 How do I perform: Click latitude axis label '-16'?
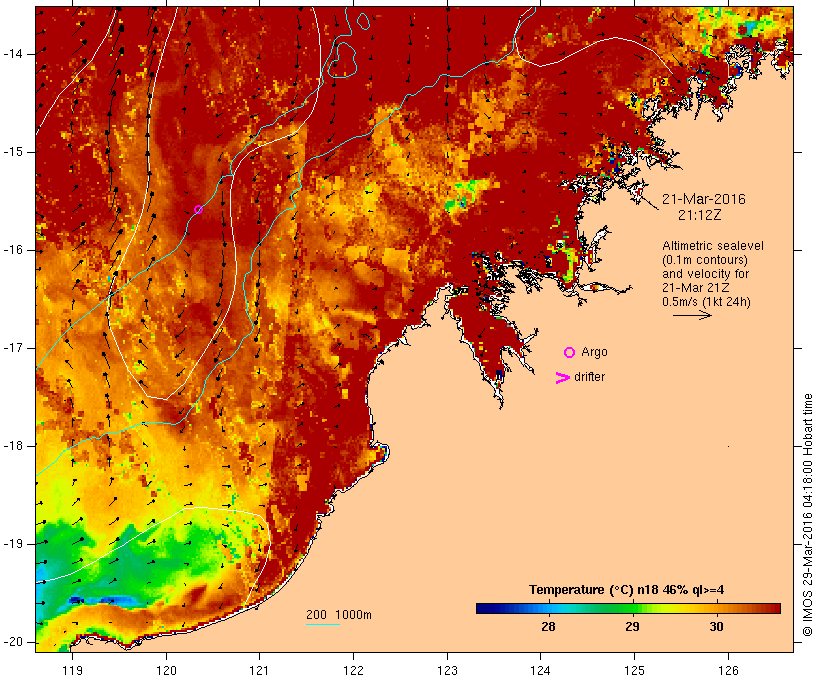point(12,250)
